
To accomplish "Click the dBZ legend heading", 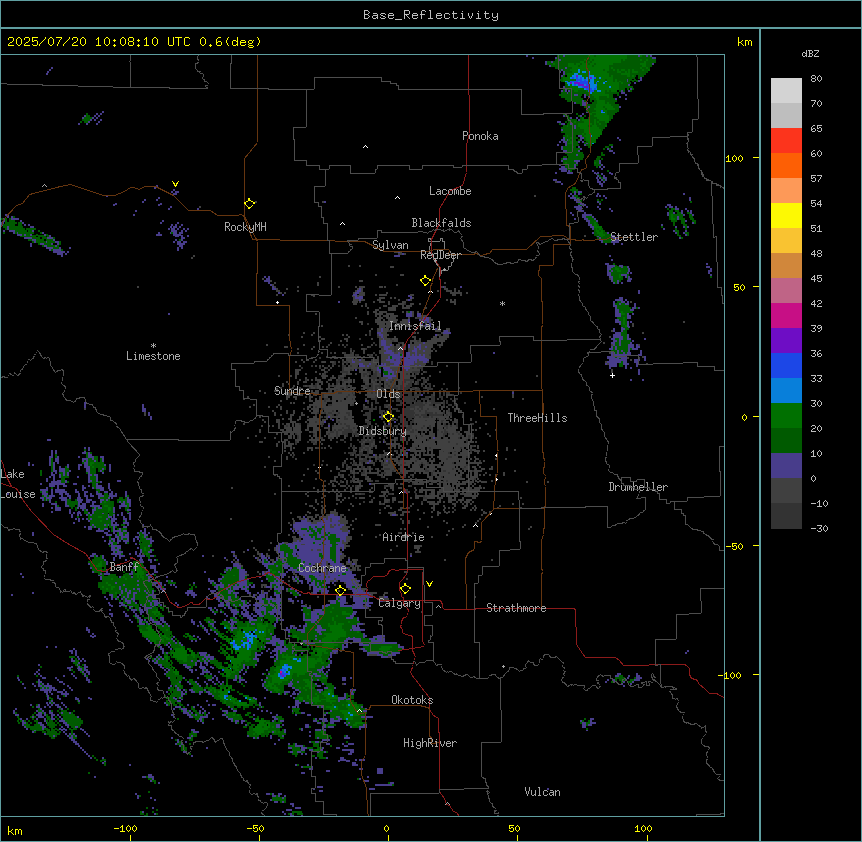I will (810, 54).
